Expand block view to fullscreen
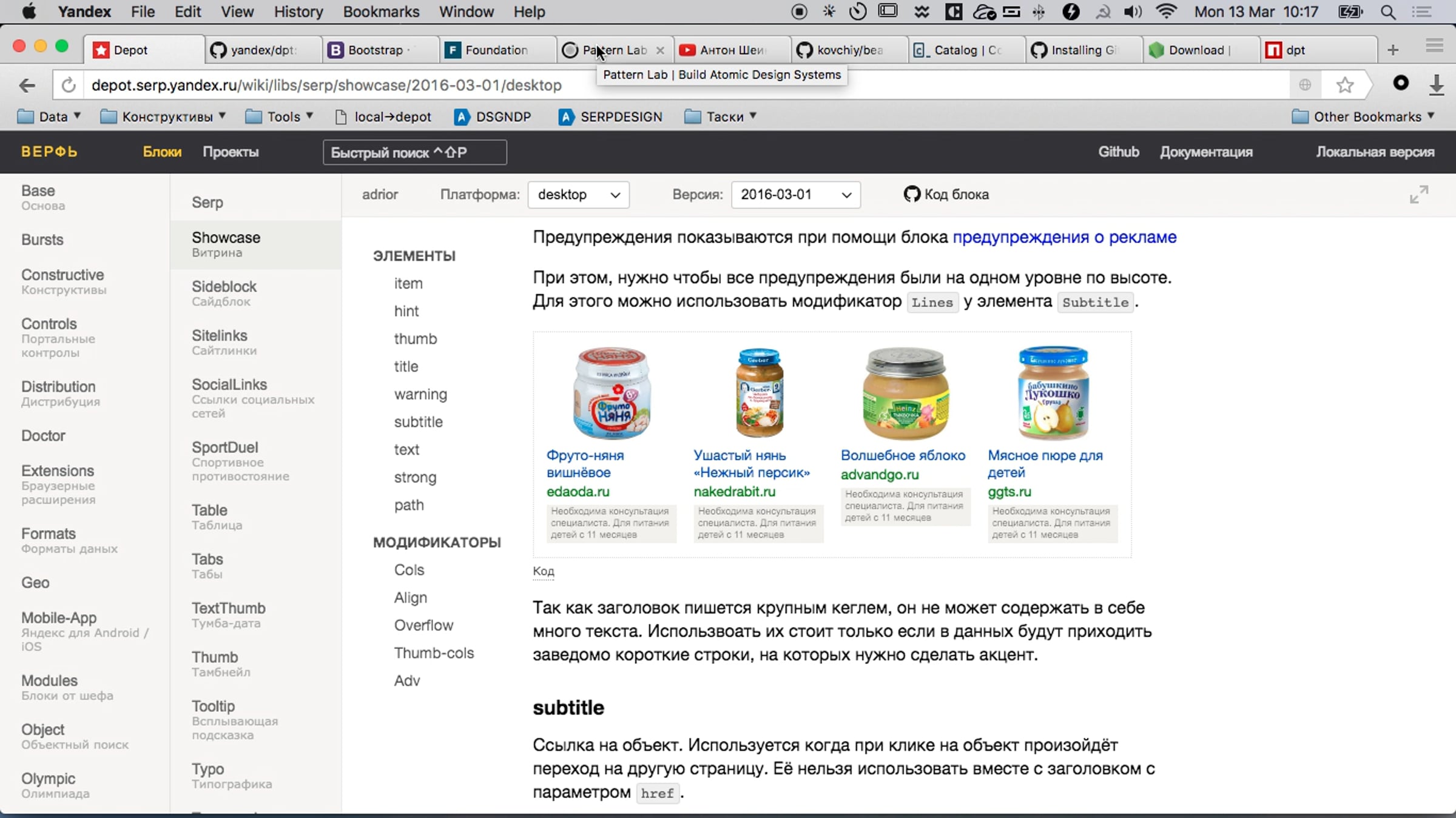The height and width of the screenshot is (818, 1456). (1418, 195)
